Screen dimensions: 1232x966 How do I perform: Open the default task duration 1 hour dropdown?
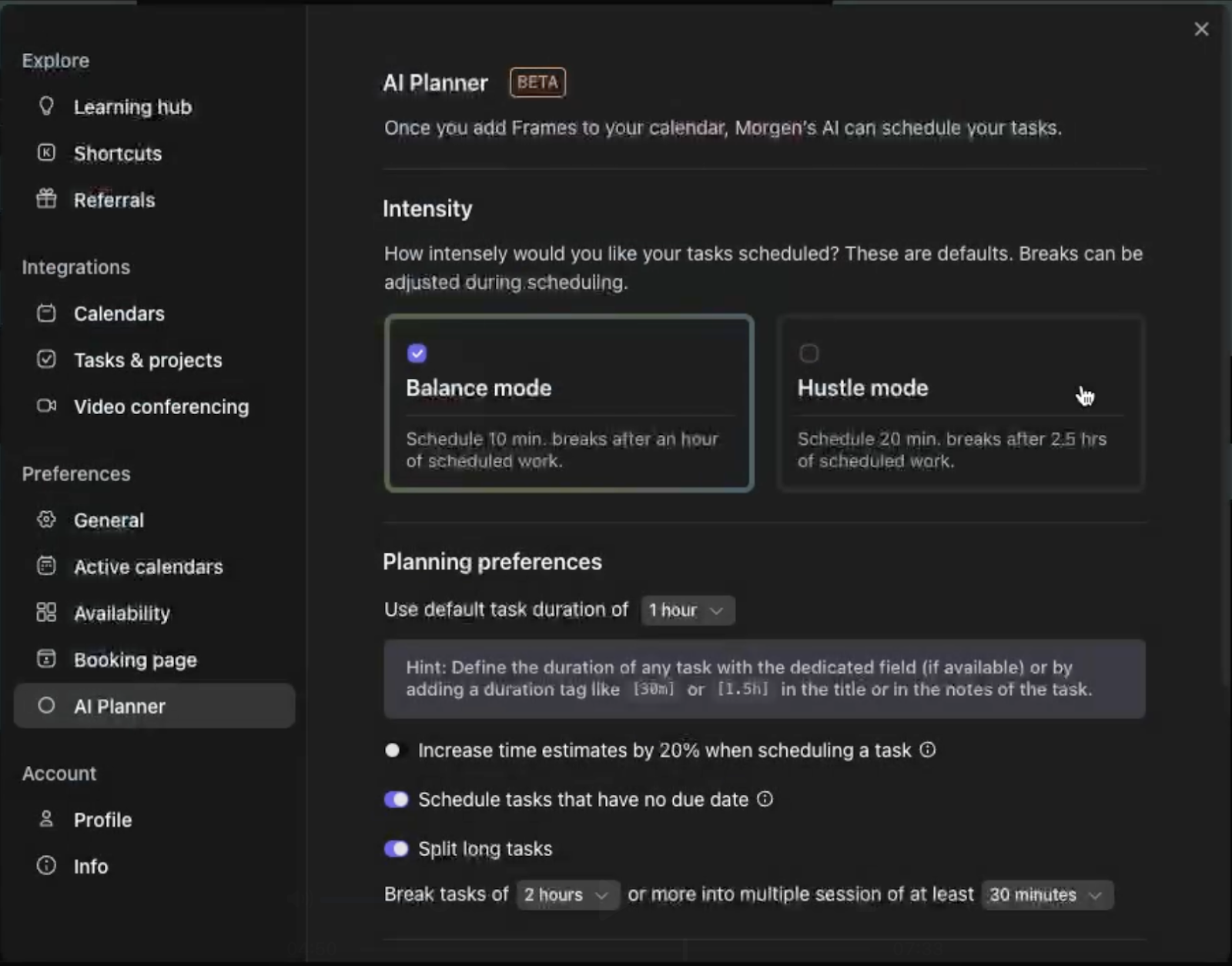(687, 610)
